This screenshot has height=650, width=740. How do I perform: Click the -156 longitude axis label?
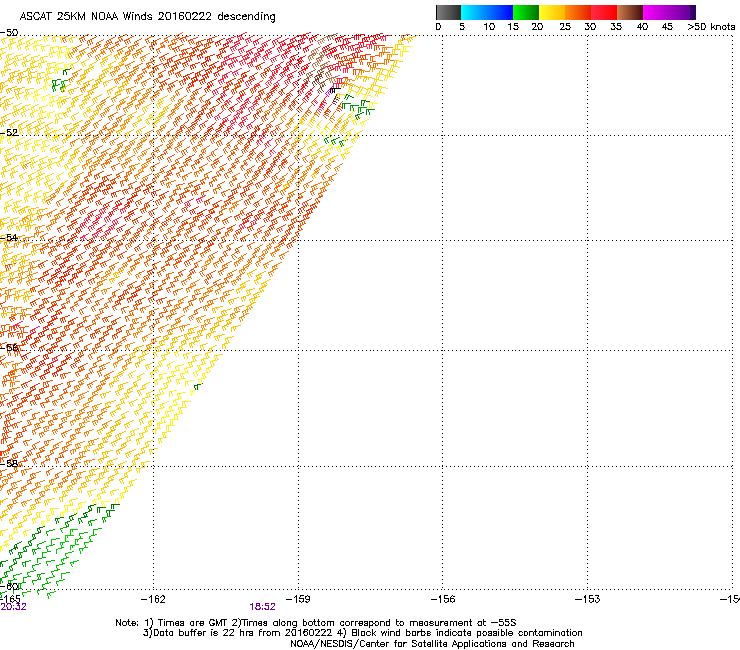tap(443, 598)
